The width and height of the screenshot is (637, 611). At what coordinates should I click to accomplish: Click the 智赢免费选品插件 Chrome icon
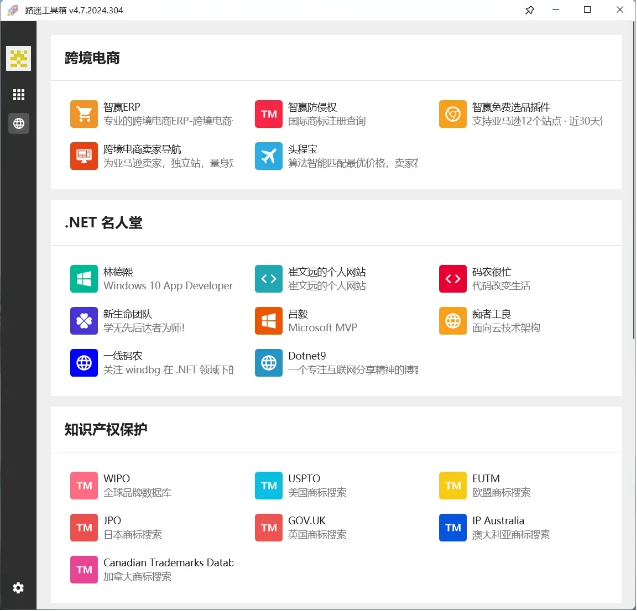click(453, 114)
